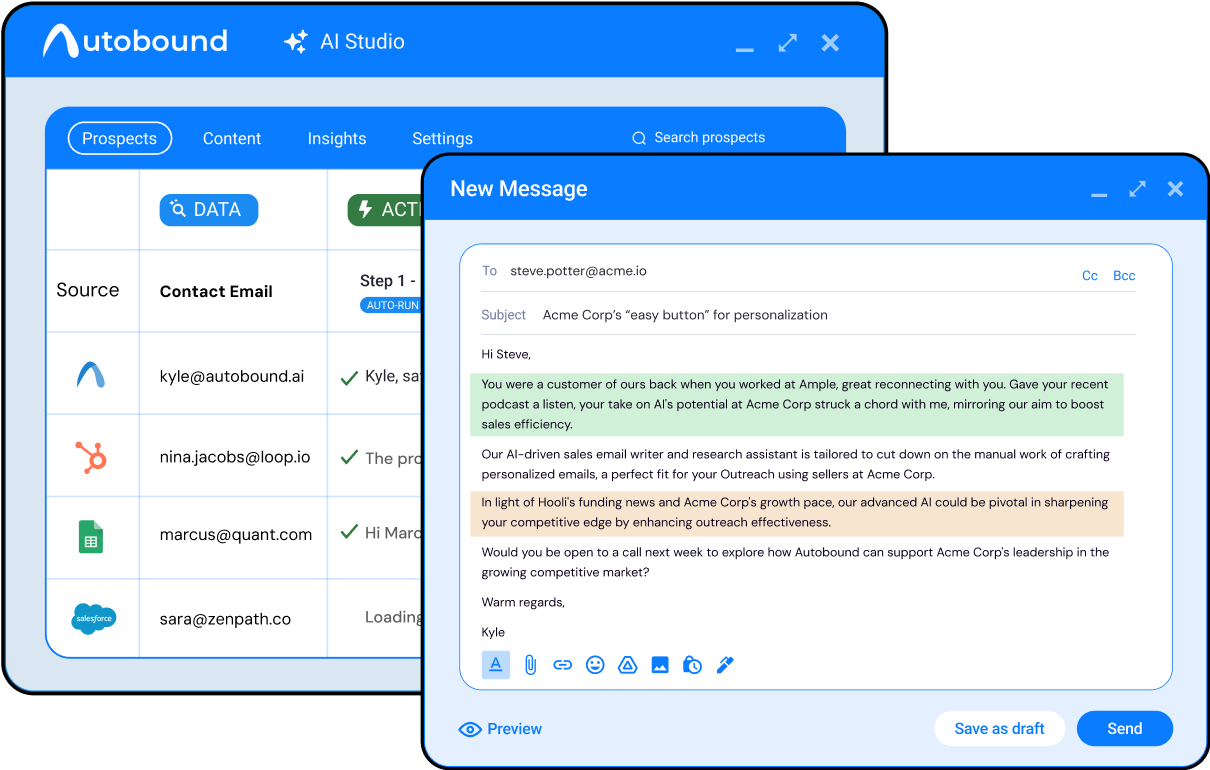Click the Preview link

515,730
